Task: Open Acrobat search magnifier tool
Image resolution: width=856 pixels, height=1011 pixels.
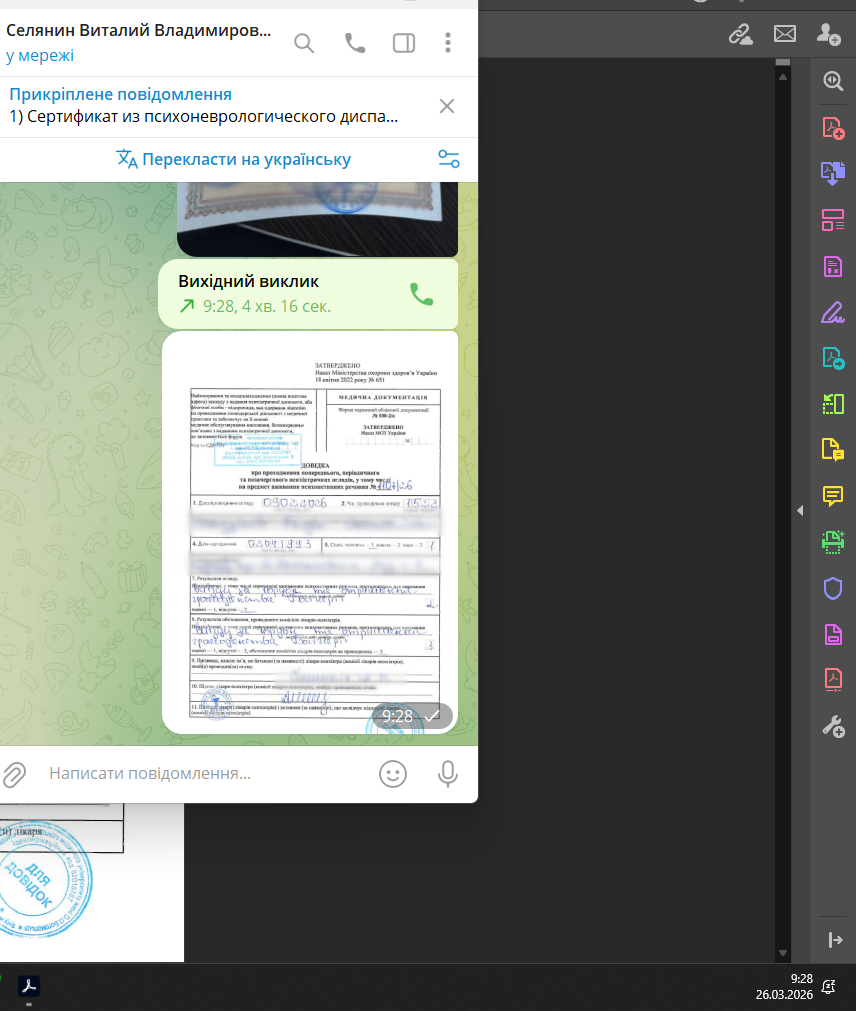Action: (833, 81)
